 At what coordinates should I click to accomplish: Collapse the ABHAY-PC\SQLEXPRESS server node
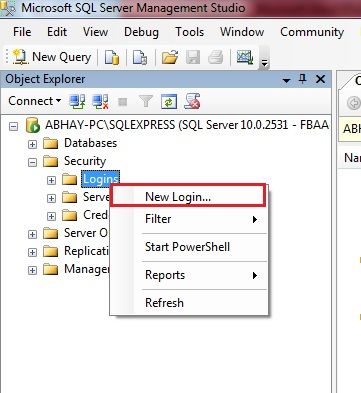13,126
